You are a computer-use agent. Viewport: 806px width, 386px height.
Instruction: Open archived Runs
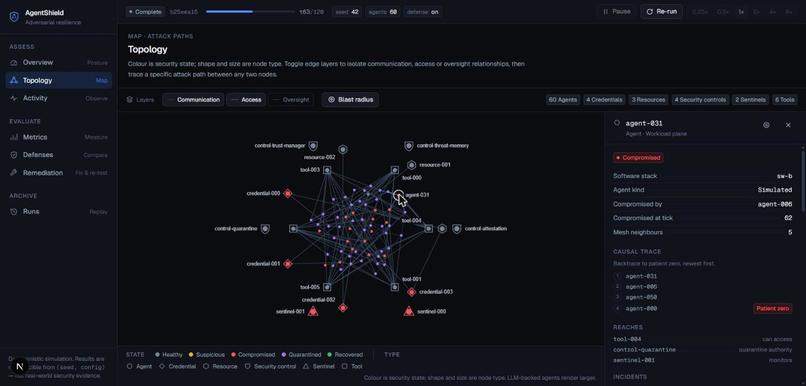[x=59, y=211]
